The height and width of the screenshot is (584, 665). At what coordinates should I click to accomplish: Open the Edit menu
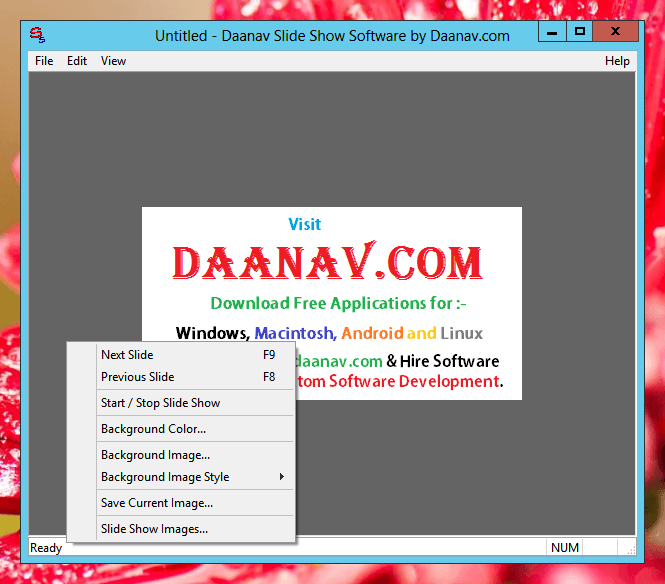[77, 61]
